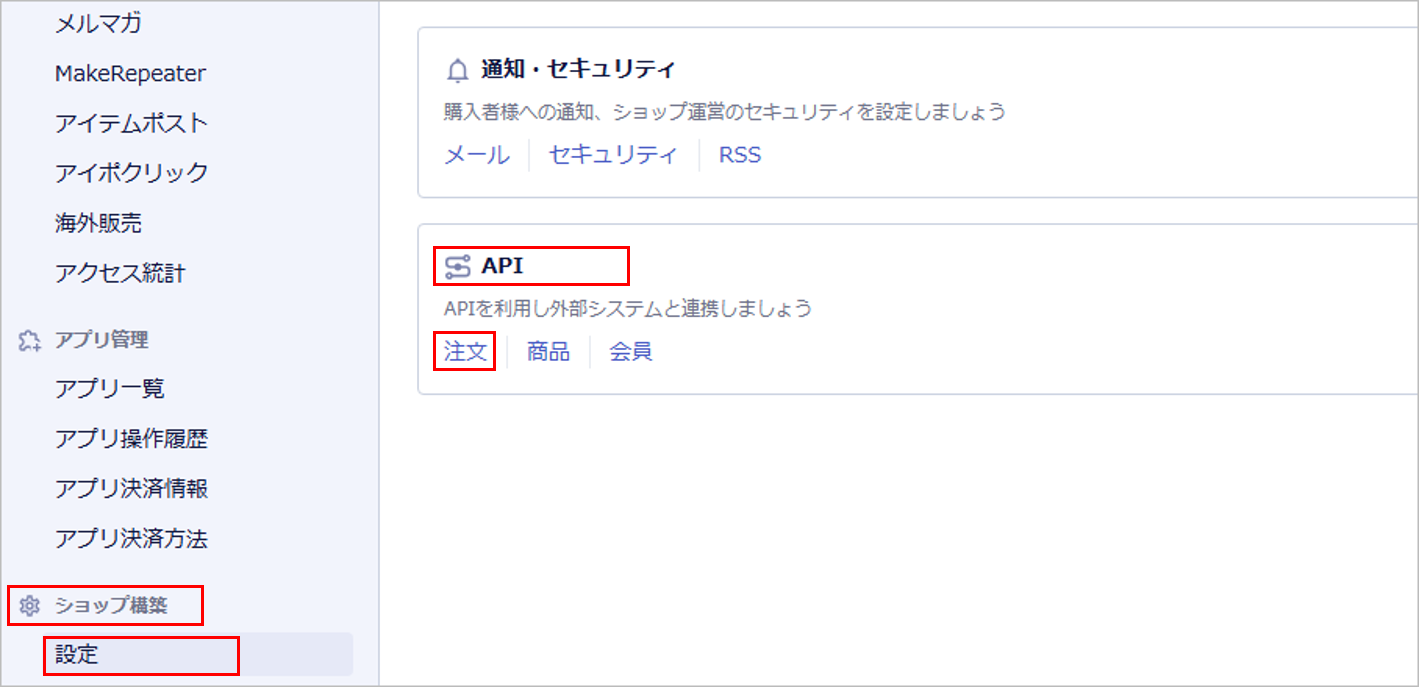1419x687 pixels.
Task: Select アプリ決済情報 in the sidebar
Action: tap(131, 488)
